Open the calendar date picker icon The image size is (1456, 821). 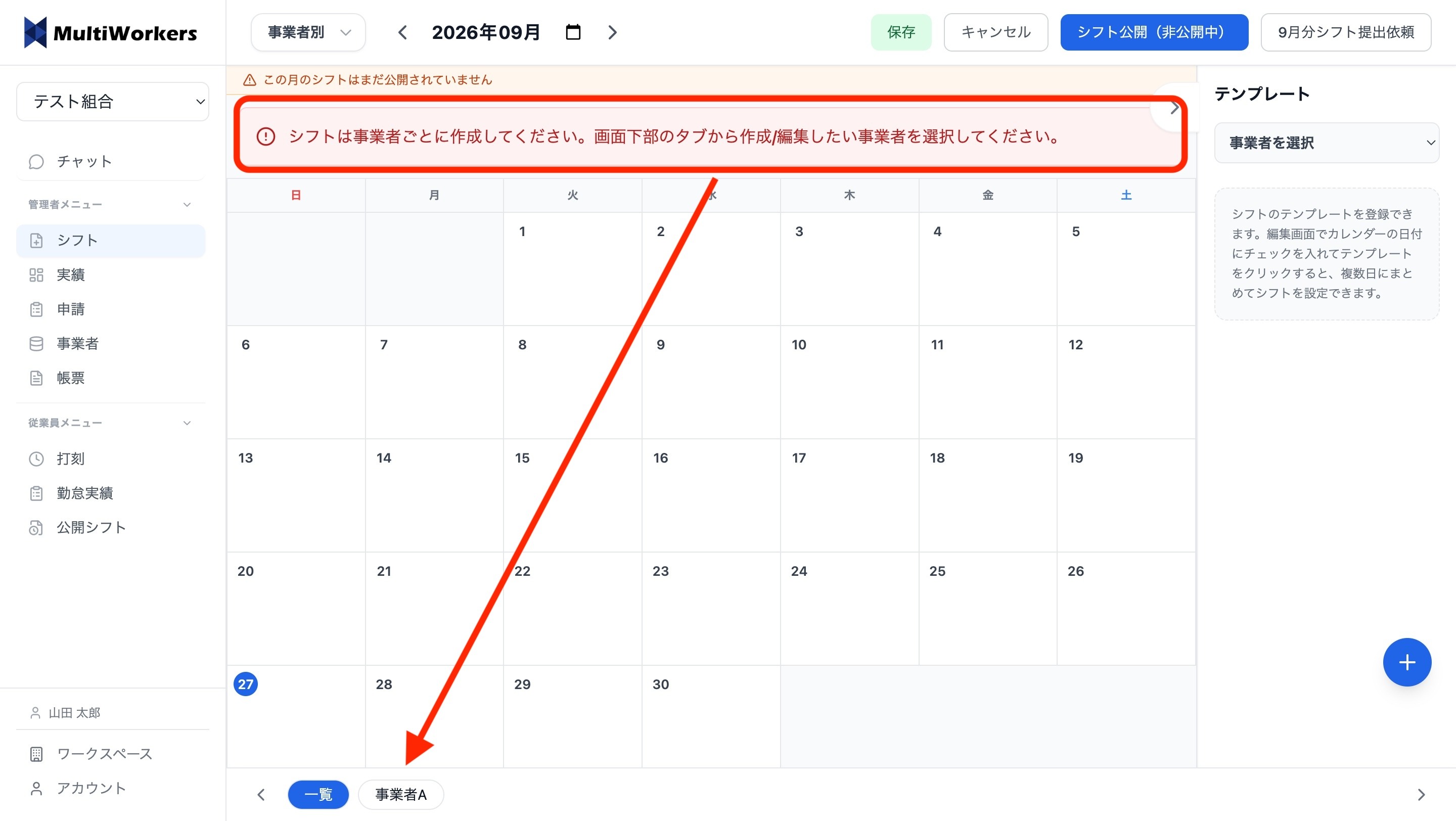pyautogui.click(x=573, y=32)
